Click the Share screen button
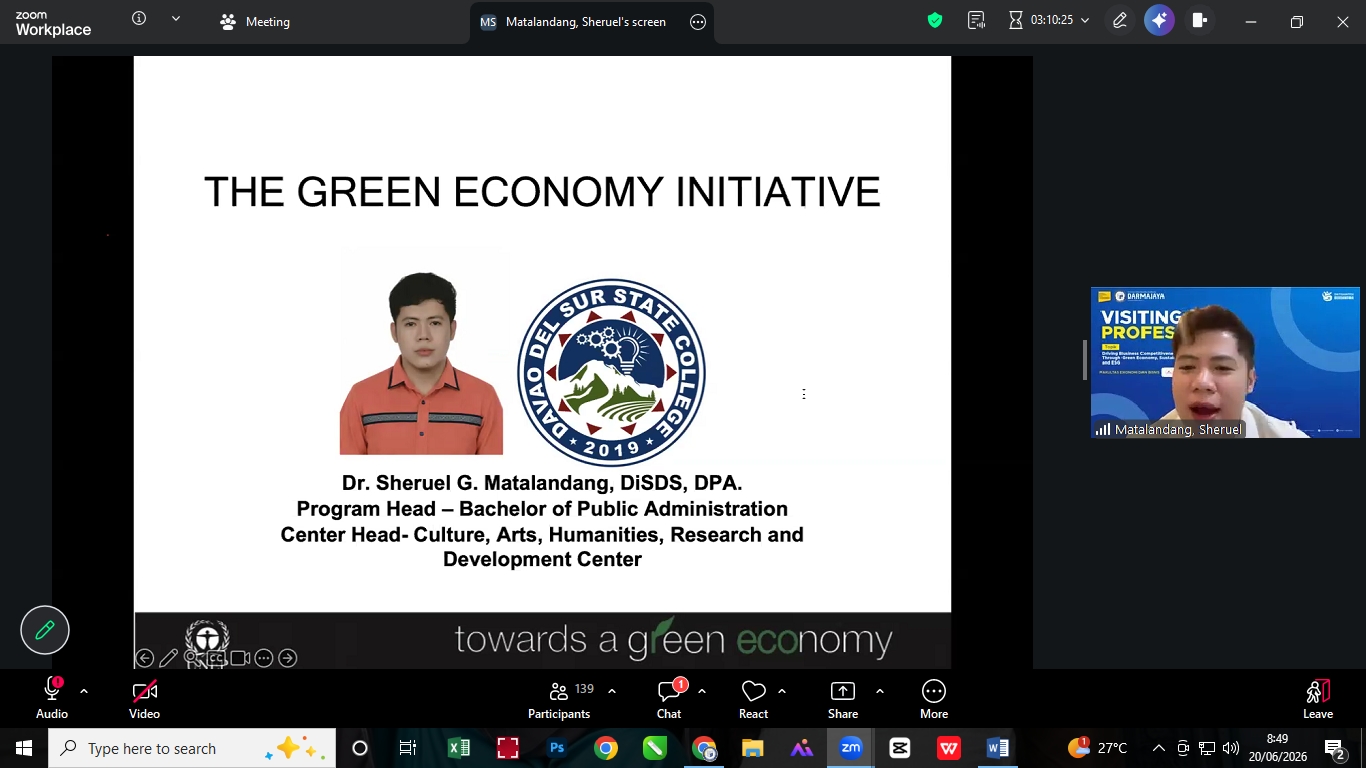 (843, 698)
